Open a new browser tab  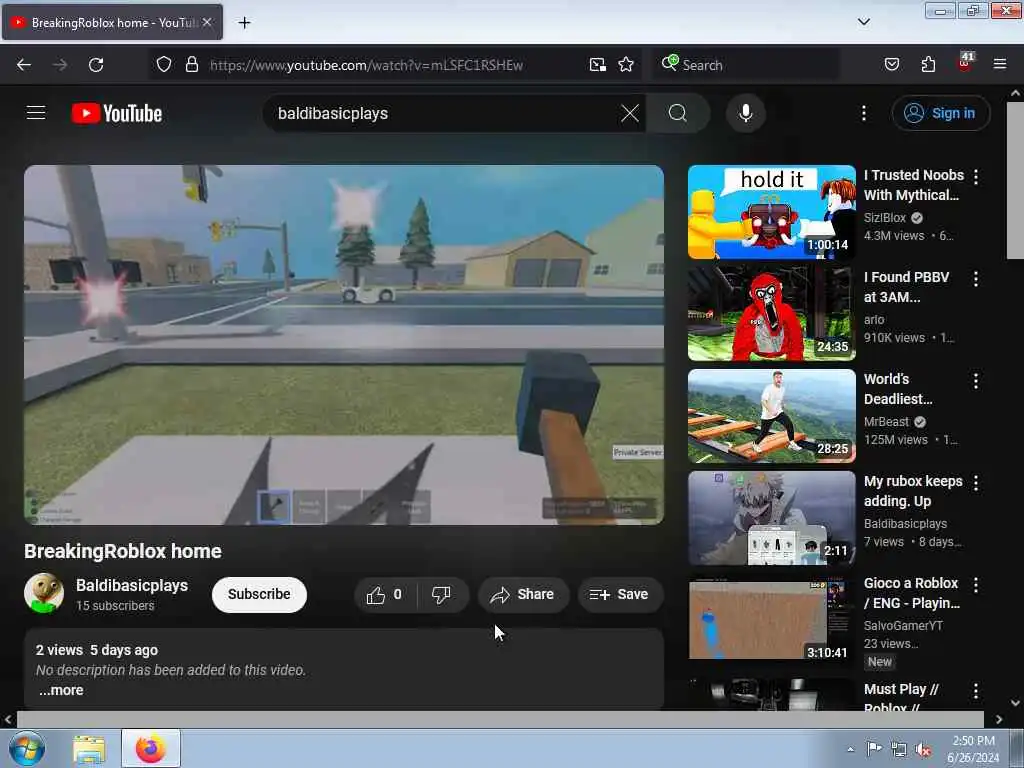point(244,23)
